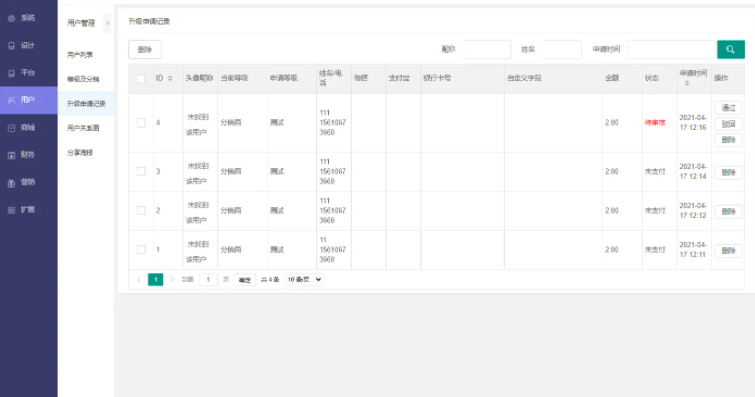Click the 申请等级 column header
Screen dimensions: 755x397
pyautogui.click(x=283, y=78)
